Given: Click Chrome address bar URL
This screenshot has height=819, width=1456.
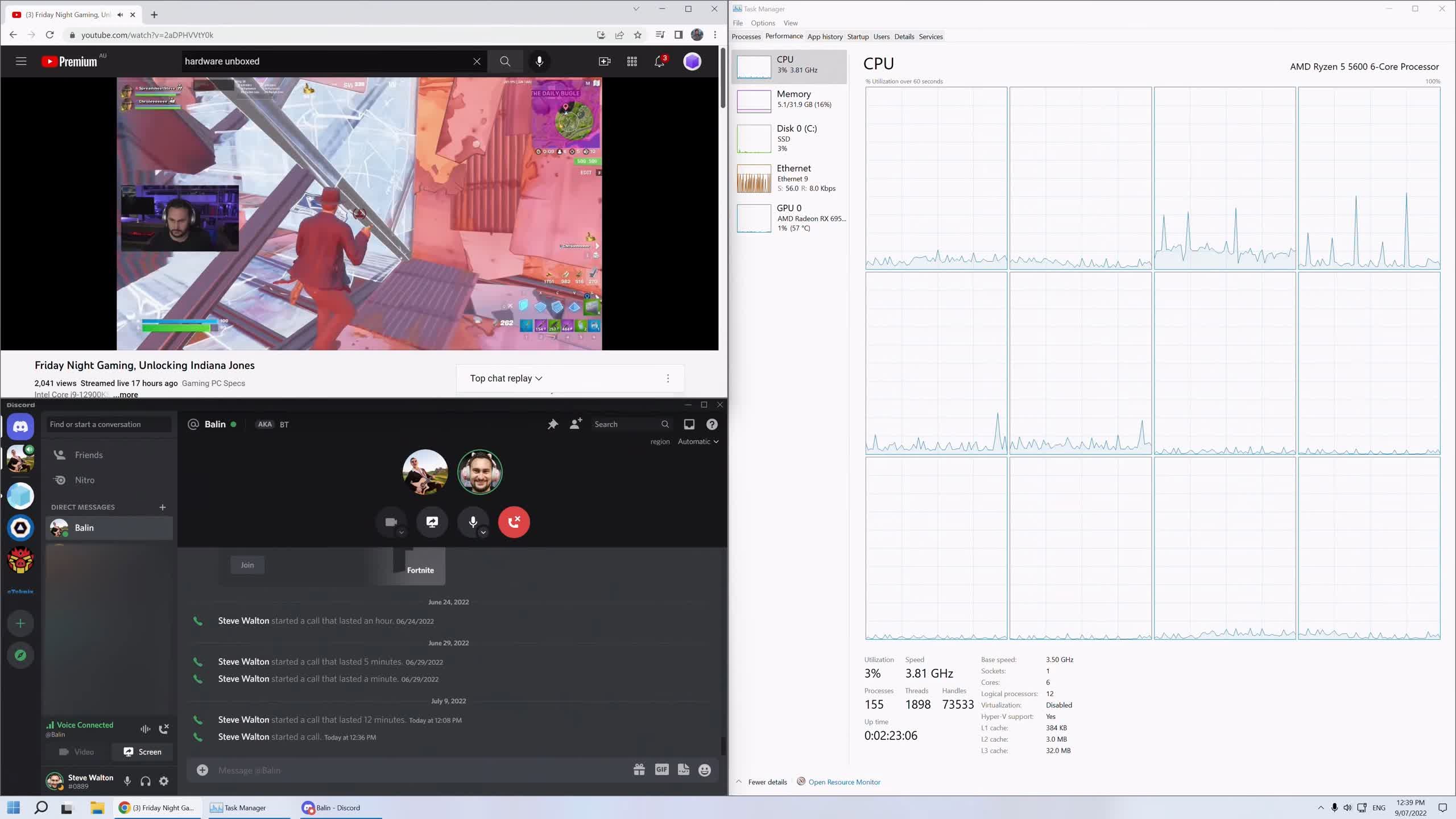Looking at the screenshot, I should [x=147, y=35].
